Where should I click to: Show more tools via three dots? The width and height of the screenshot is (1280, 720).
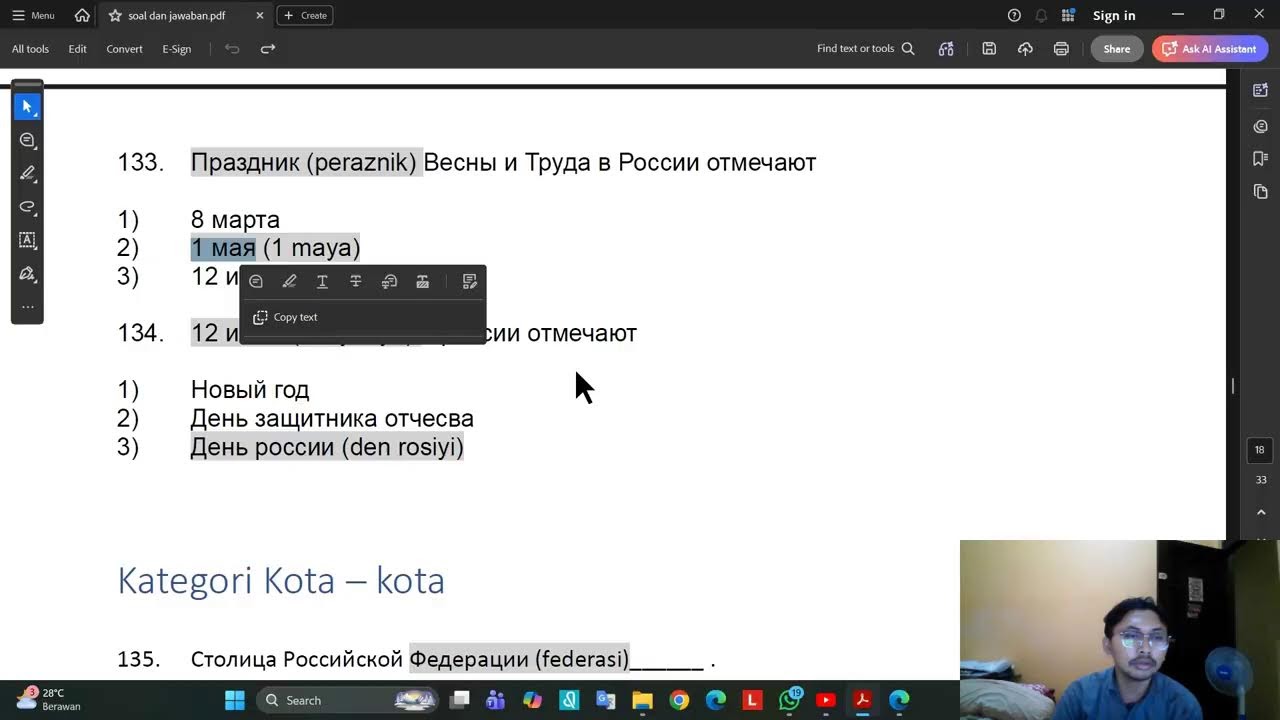pos(27,306)
